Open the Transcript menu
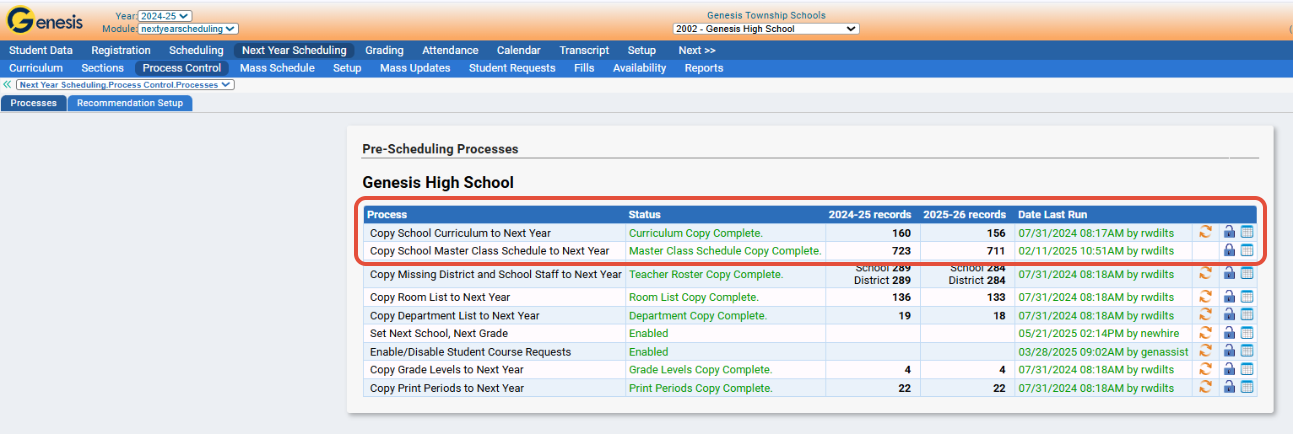This screenshot has width=1293, height=434. 584,50
